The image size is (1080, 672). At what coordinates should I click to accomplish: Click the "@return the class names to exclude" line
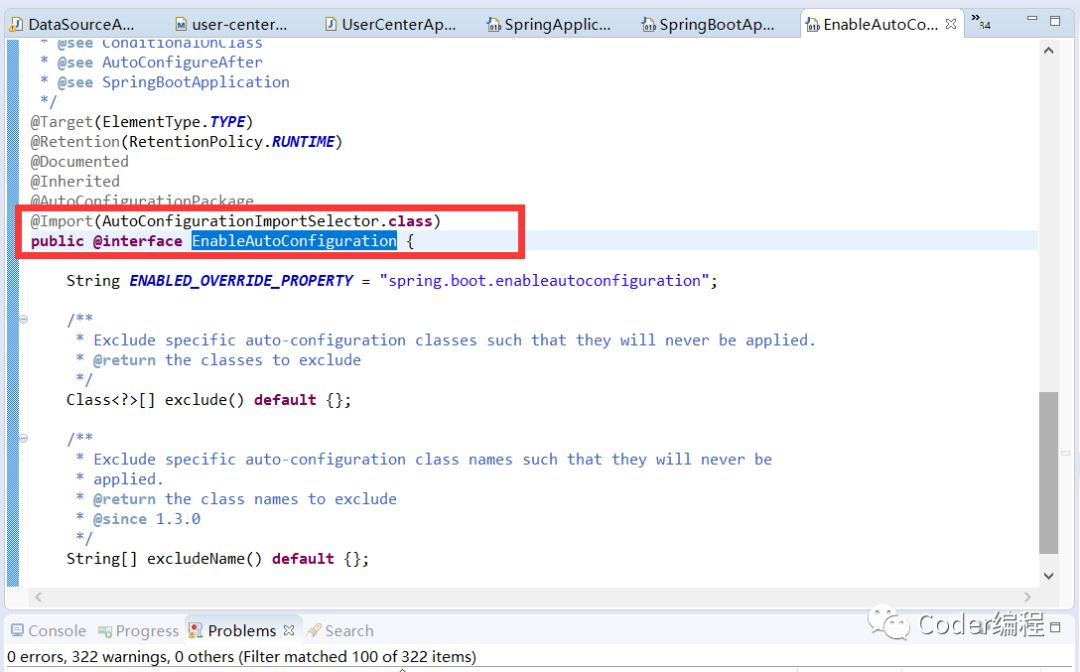click(245, 499)
